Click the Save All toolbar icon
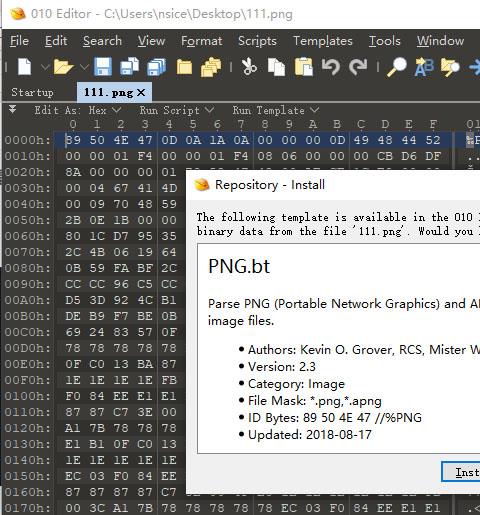This screenshot has height=515, width=480. [157, 67]
